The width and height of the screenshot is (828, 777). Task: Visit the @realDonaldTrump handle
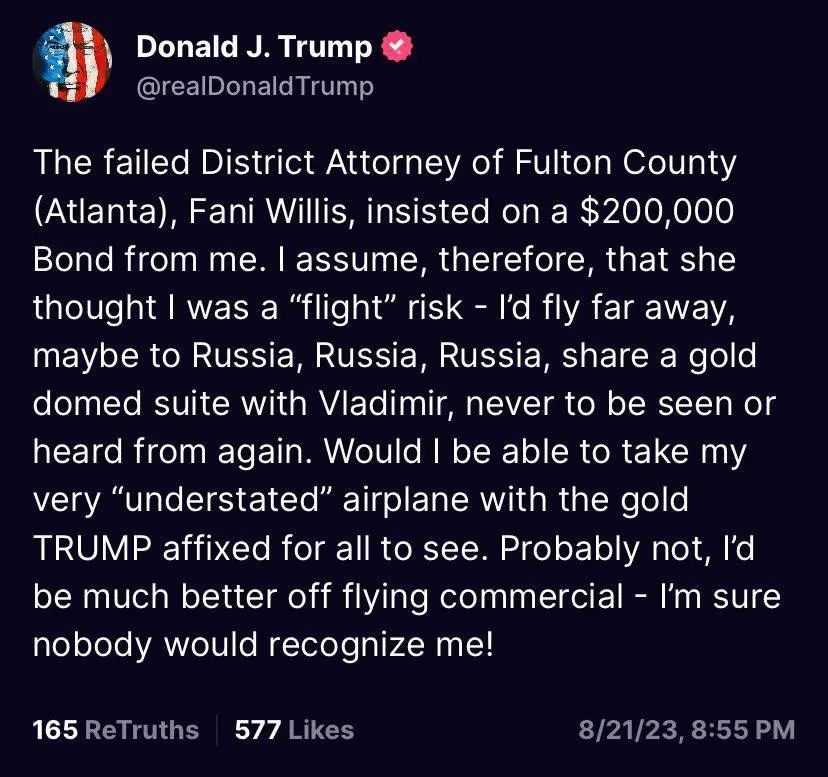pyautogui.click(x=255, y=86)
